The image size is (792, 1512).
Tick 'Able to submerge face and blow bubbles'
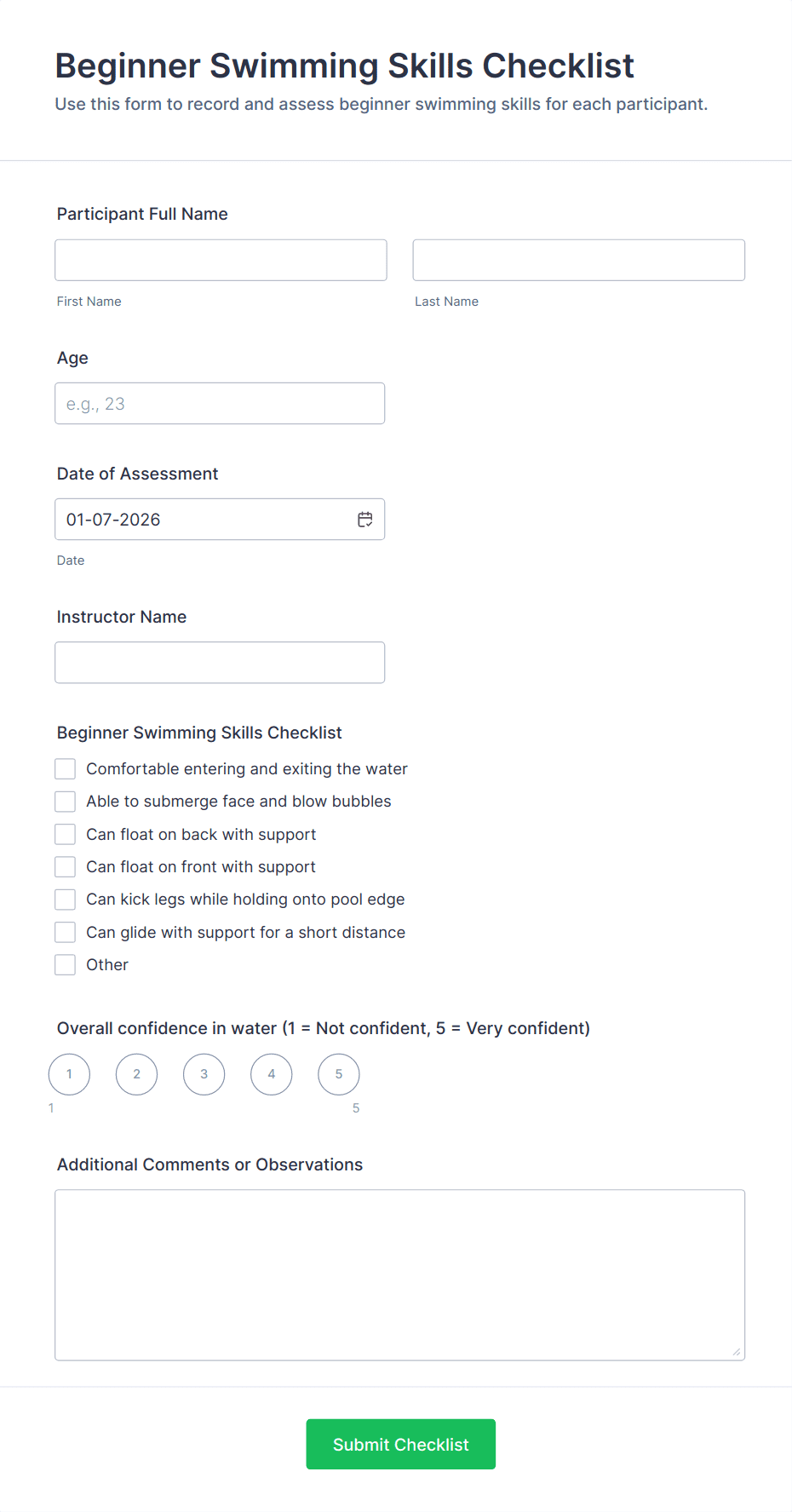click(66, 802)
